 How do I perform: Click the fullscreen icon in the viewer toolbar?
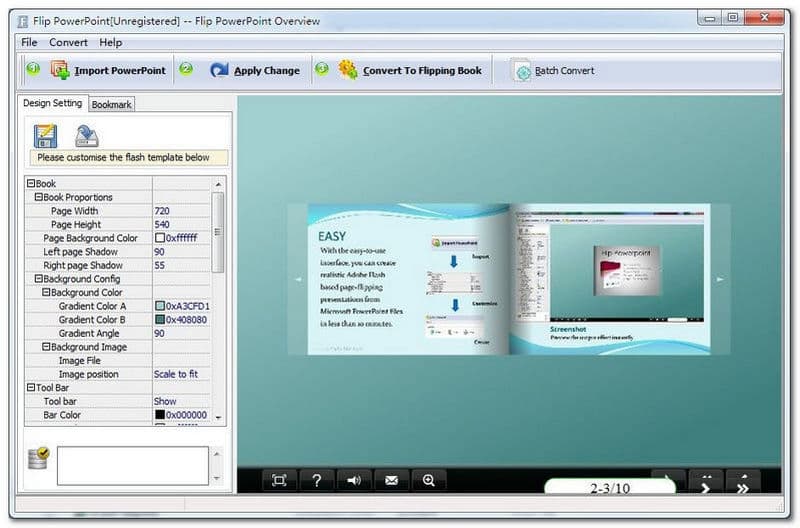pos(279,480)
